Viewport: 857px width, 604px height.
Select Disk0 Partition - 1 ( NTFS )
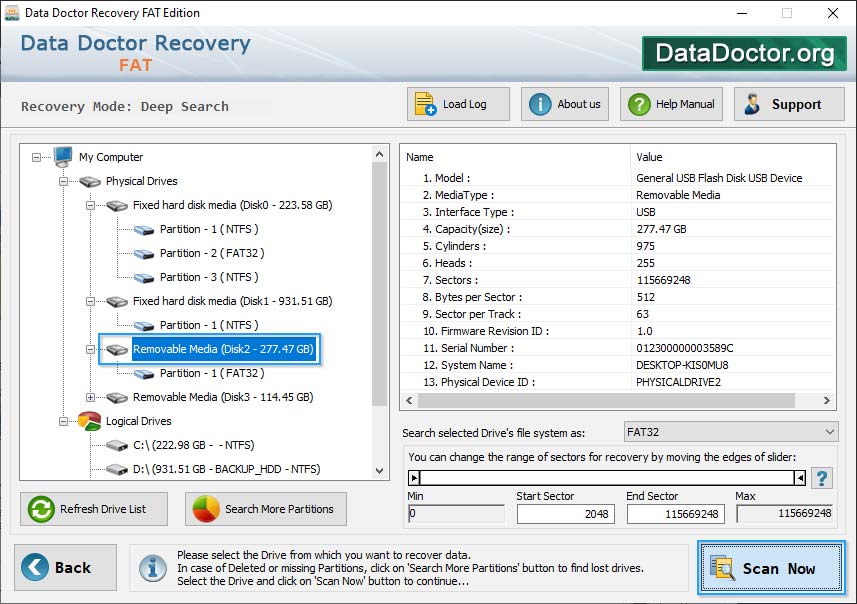click(209, 230)
